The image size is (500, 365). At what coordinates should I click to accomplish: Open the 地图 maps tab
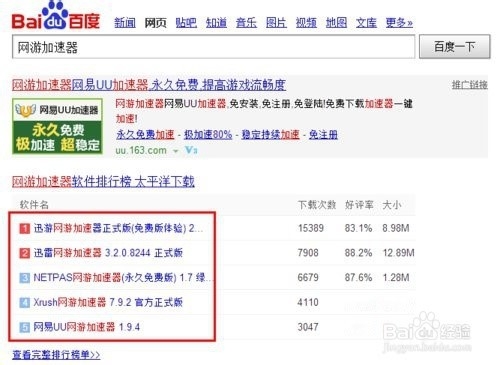pyautogui.click(x=336, y=23)
